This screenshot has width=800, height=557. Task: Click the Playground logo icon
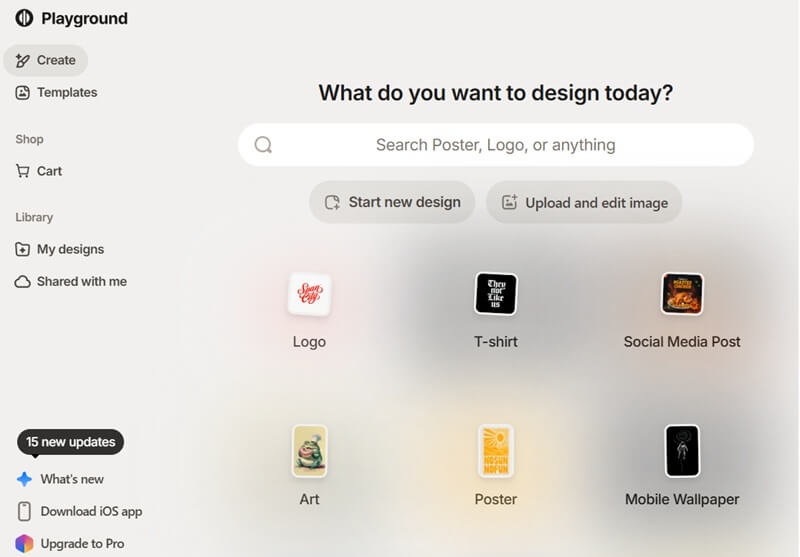(x=25, y=18)
